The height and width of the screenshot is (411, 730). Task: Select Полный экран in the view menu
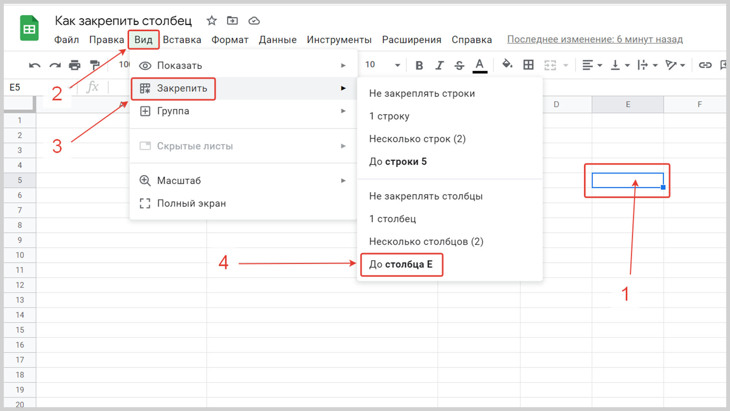coord(243,203)
